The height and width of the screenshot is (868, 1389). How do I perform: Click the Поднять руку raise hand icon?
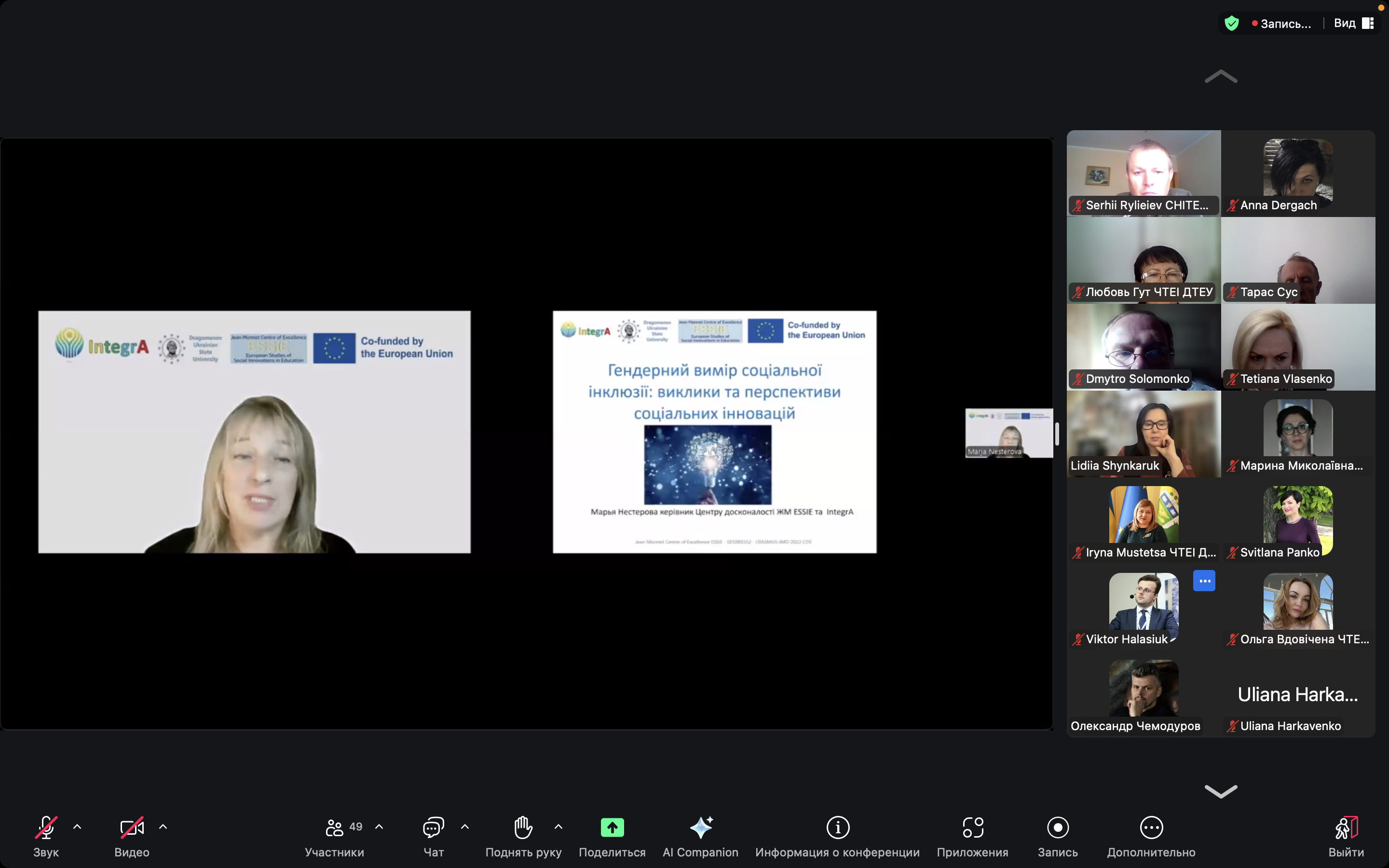(x=523, y=828)
